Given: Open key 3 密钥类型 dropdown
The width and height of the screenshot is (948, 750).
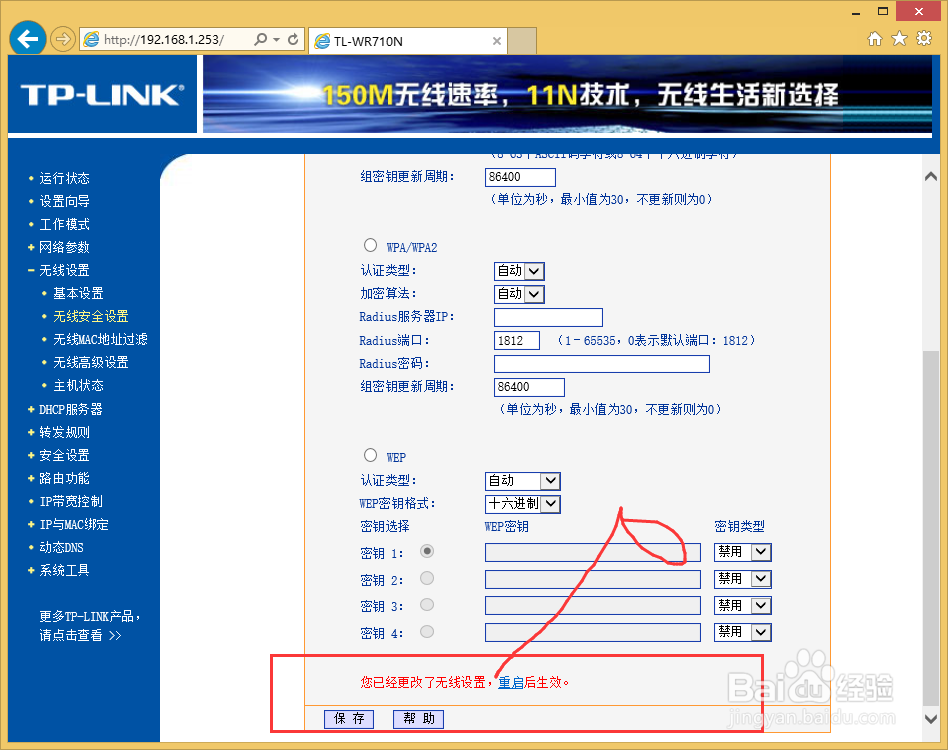Looking at the screenshot, I should pos(743,606).
